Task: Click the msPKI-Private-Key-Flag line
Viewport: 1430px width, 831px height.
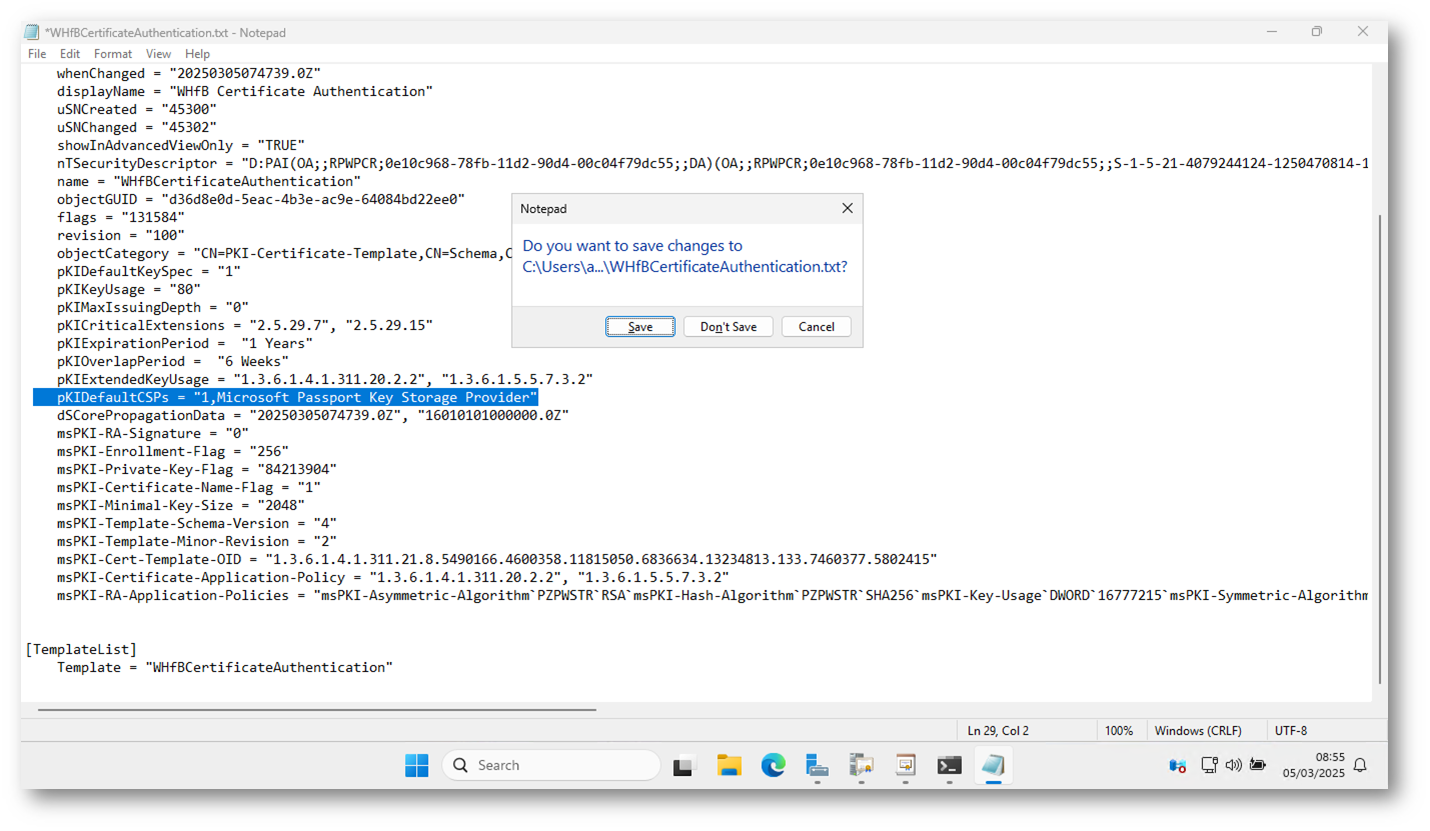Action: 196,469
